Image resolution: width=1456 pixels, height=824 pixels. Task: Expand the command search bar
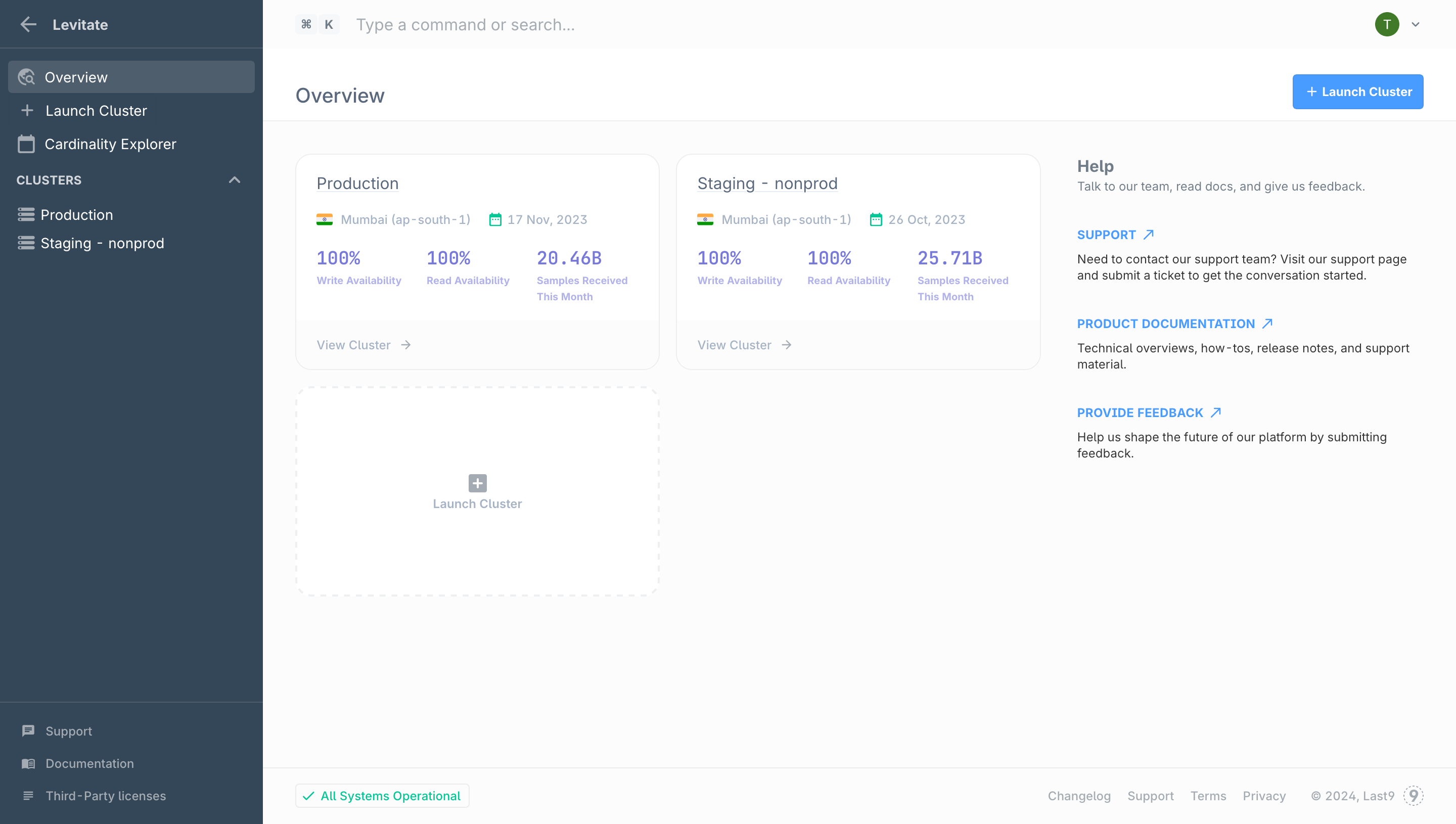(x=465, y=24)
